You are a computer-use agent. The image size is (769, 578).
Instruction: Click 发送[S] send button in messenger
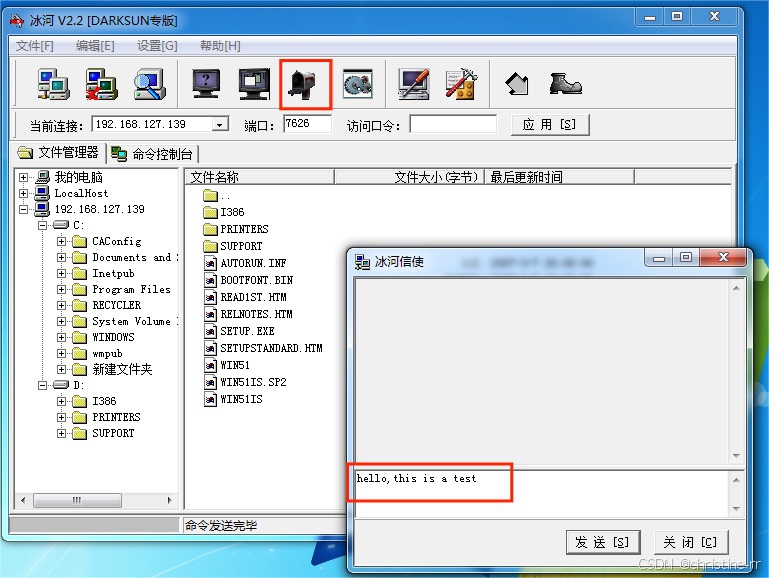[x=603, y=542]
